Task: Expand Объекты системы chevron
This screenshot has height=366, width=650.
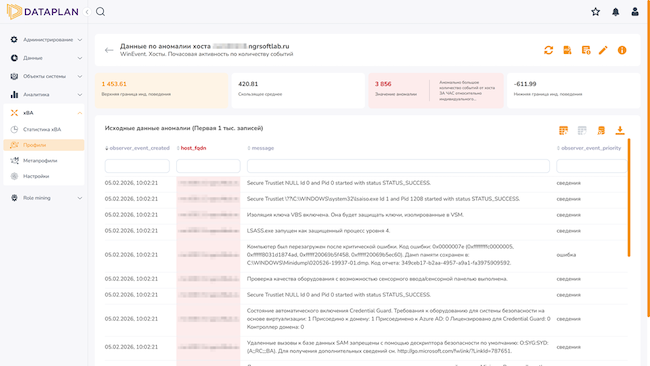Action: pyautogui.click(x=80, y=76)
